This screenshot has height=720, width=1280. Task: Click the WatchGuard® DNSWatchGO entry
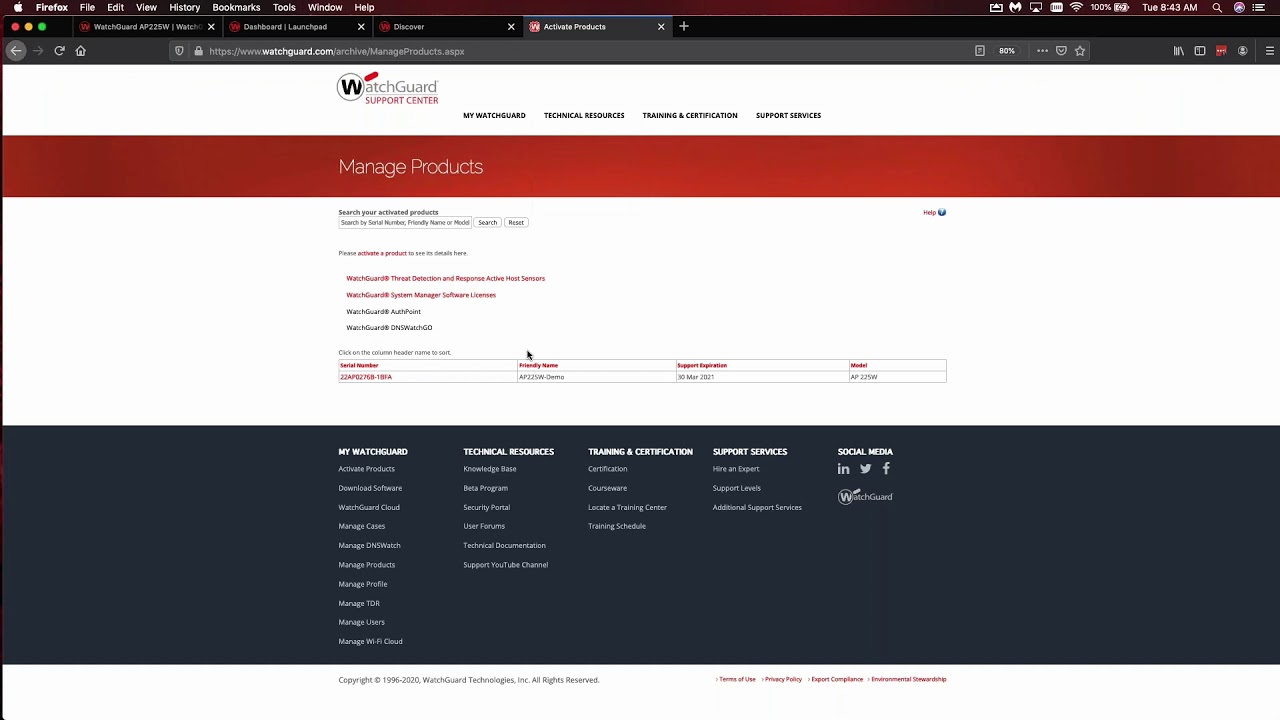(389, 328)
